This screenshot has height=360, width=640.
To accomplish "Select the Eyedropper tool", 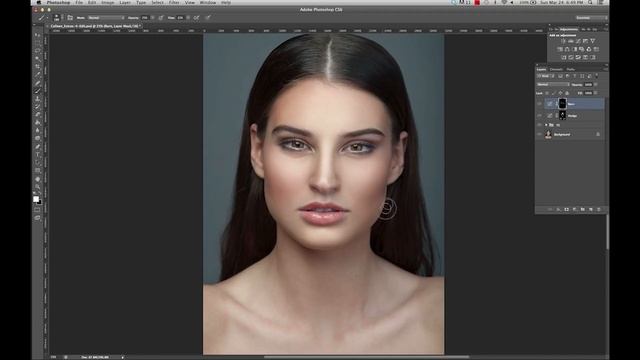I will tap(38, 75).
